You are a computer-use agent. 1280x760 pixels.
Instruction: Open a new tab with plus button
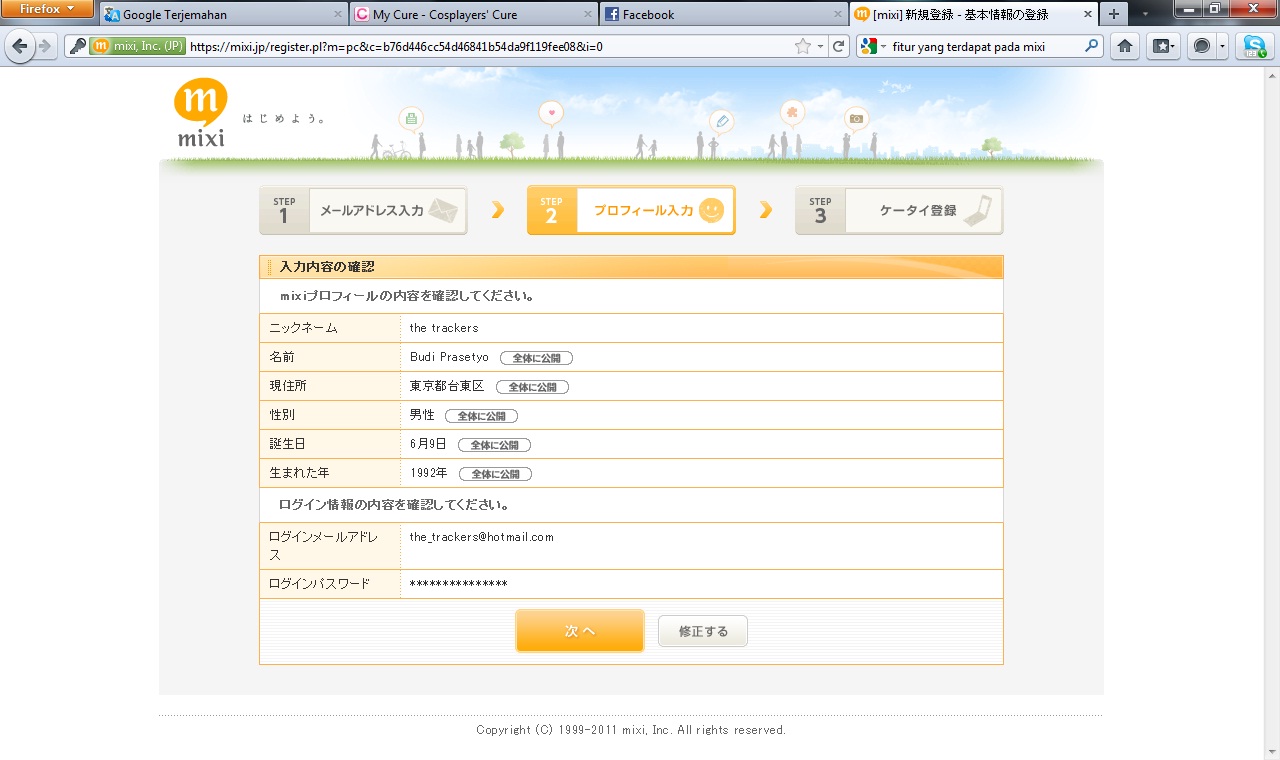tap(1114, 15)
